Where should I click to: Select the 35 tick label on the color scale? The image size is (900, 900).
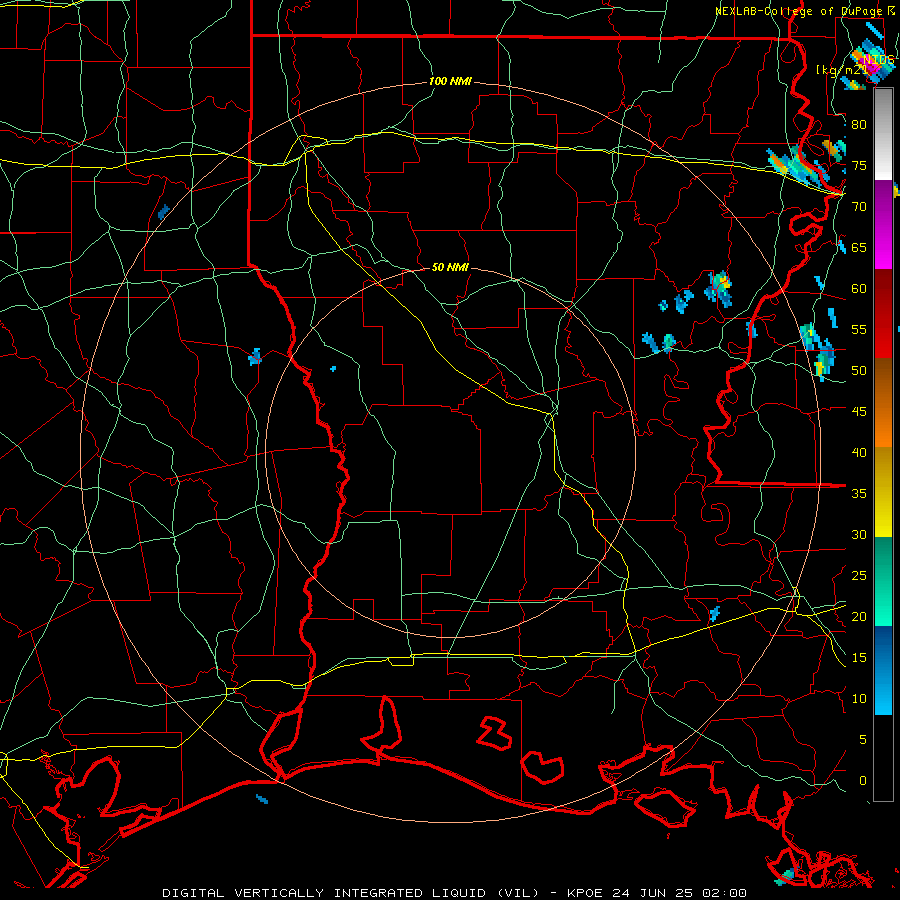point(859,494)
